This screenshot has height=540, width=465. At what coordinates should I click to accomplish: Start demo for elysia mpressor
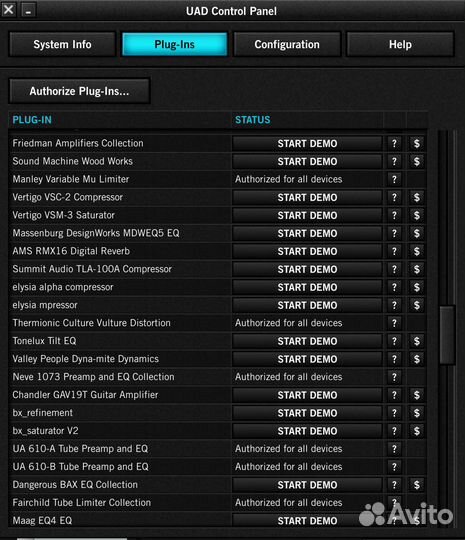pos(307,305)
